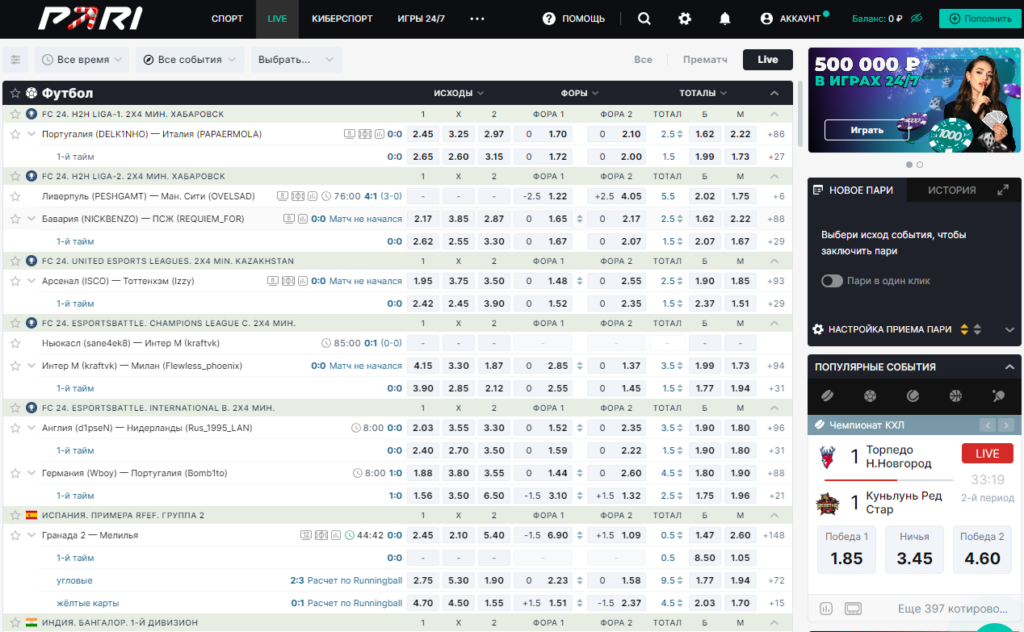Switch to ИСТОРИЯ tab
This screenshot has height=632, width=1024.
[952, 190]
